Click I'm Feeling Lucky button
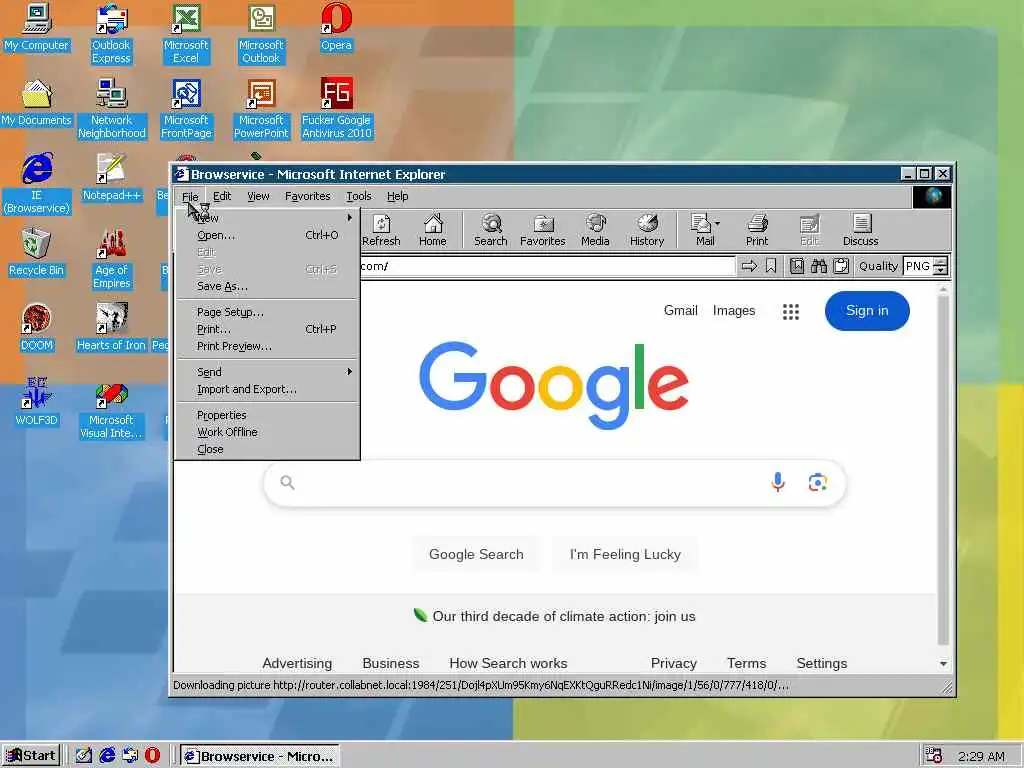The image size is (1024, 768). (x=625, y=554)
